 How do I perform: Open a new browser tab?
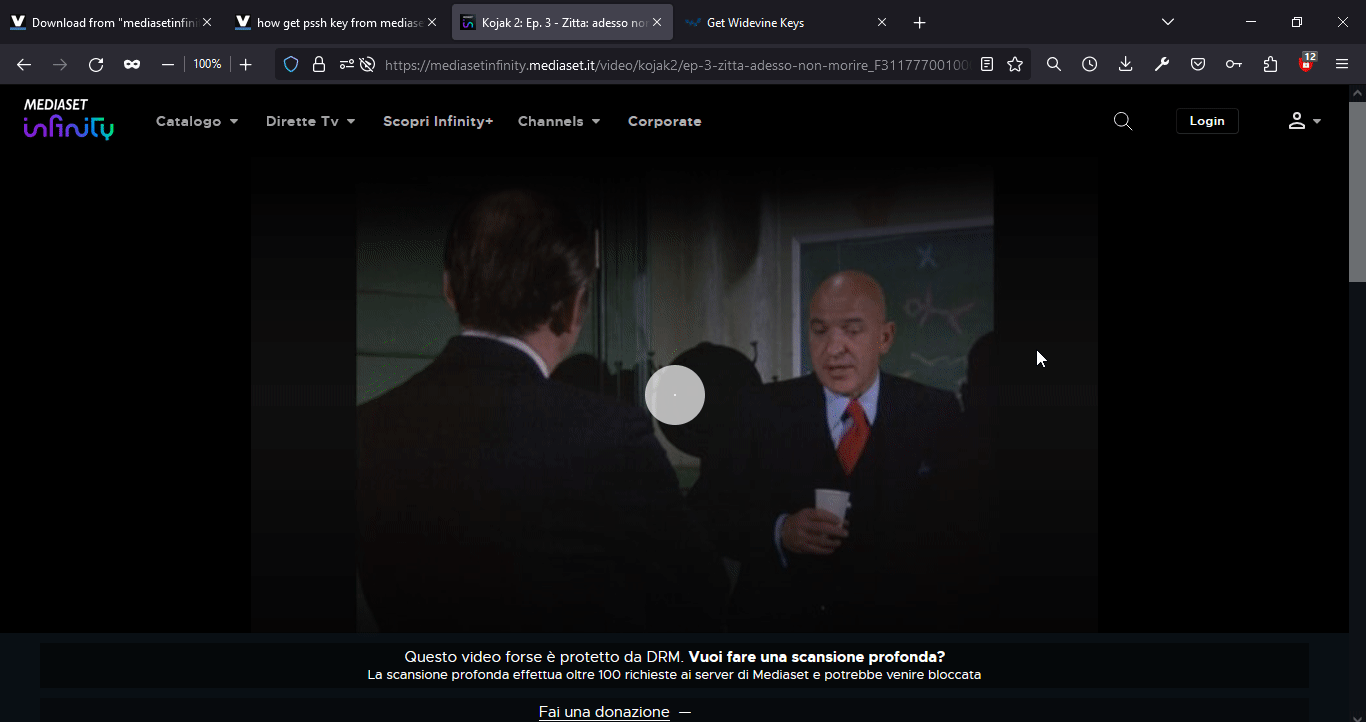[x=920, y=22]
